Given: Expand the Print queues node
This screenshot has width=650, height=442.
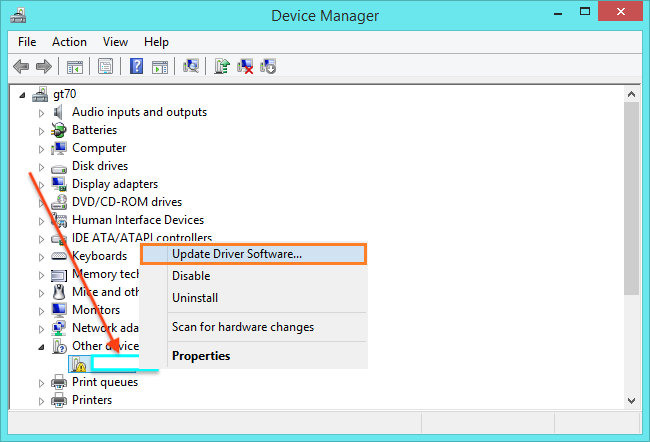Looking at the screenshot, I should point(41,384).
